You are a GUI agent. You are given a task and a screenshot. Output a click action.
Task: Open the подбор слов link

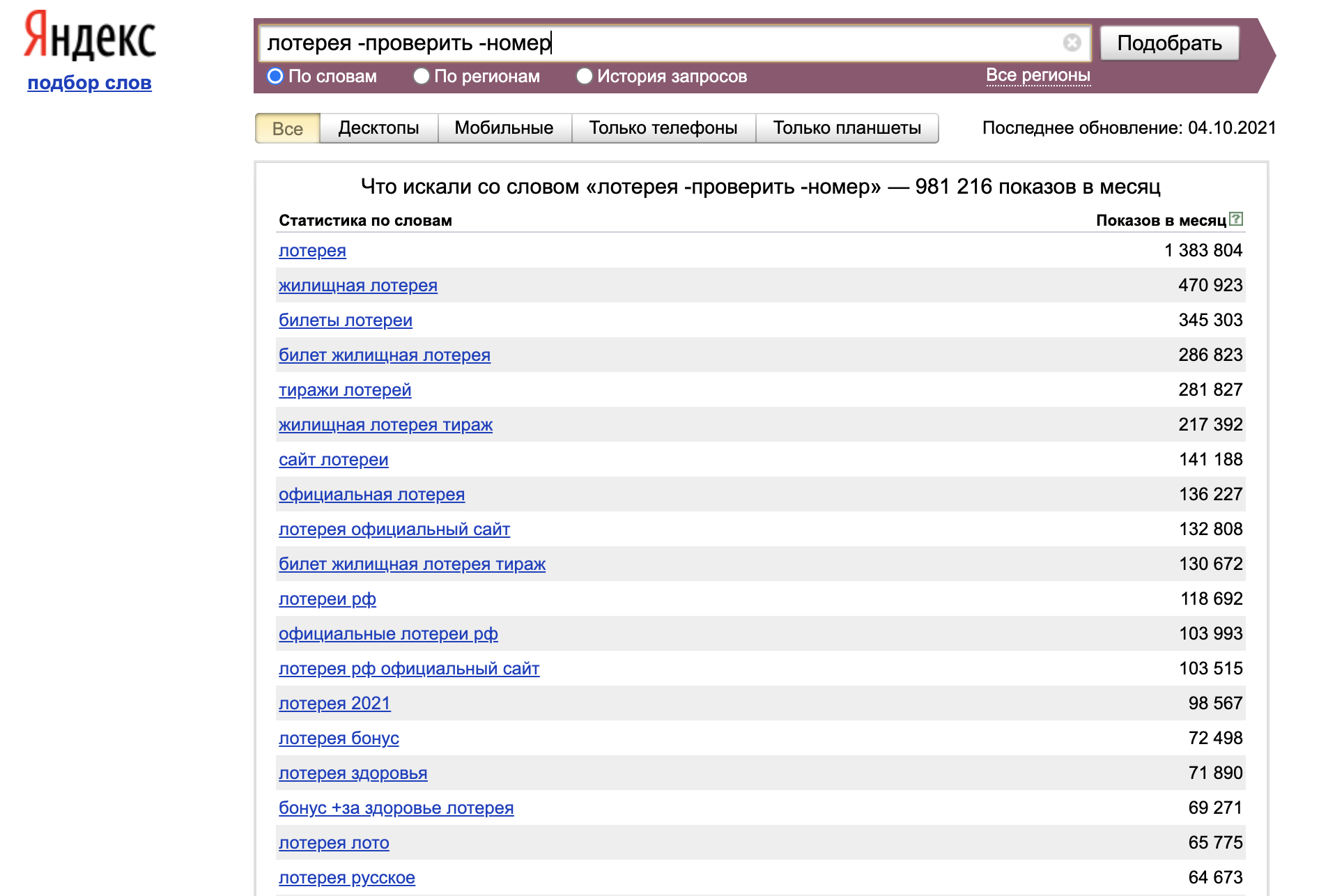pos(89,82)
